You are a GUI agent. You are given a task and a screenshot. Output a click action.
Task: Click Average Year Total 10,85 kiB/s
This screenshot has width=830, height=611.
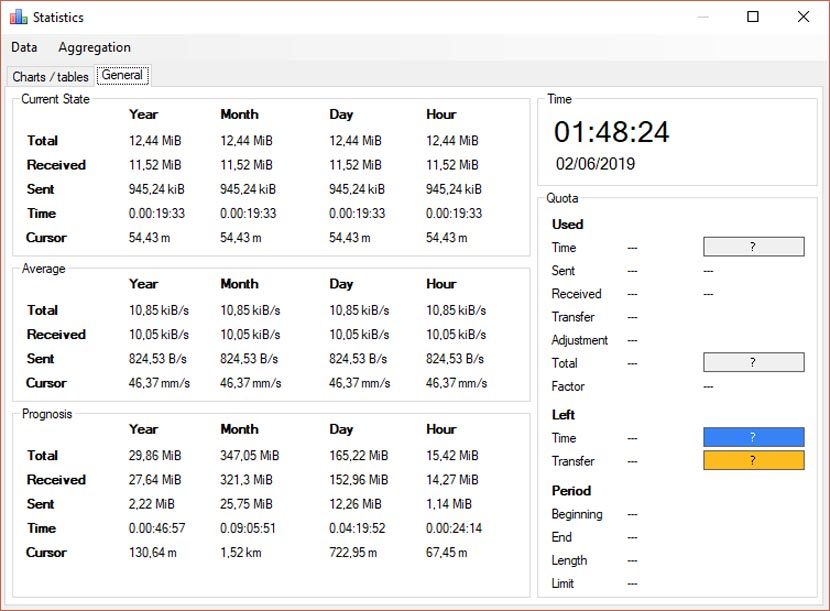coord(159,310)
